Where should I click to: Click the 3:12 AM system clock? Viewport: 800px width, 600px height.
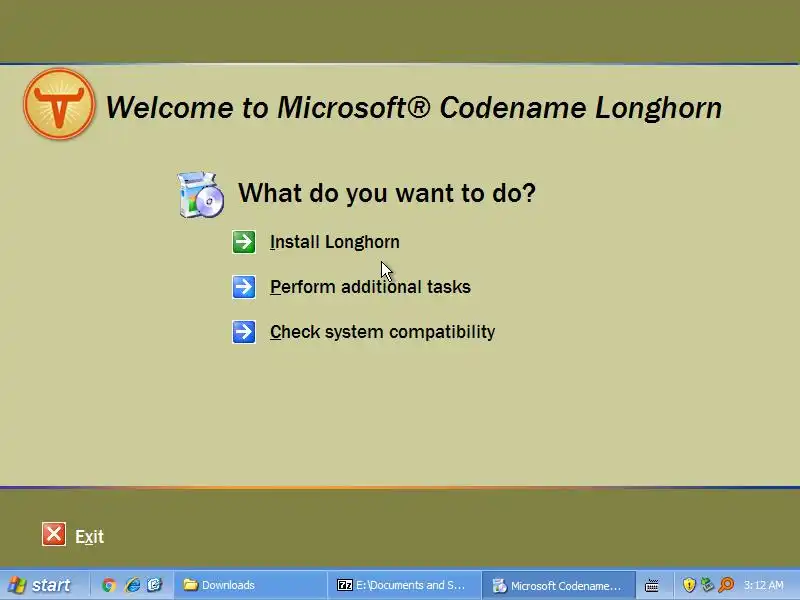(x=763, y=585)
